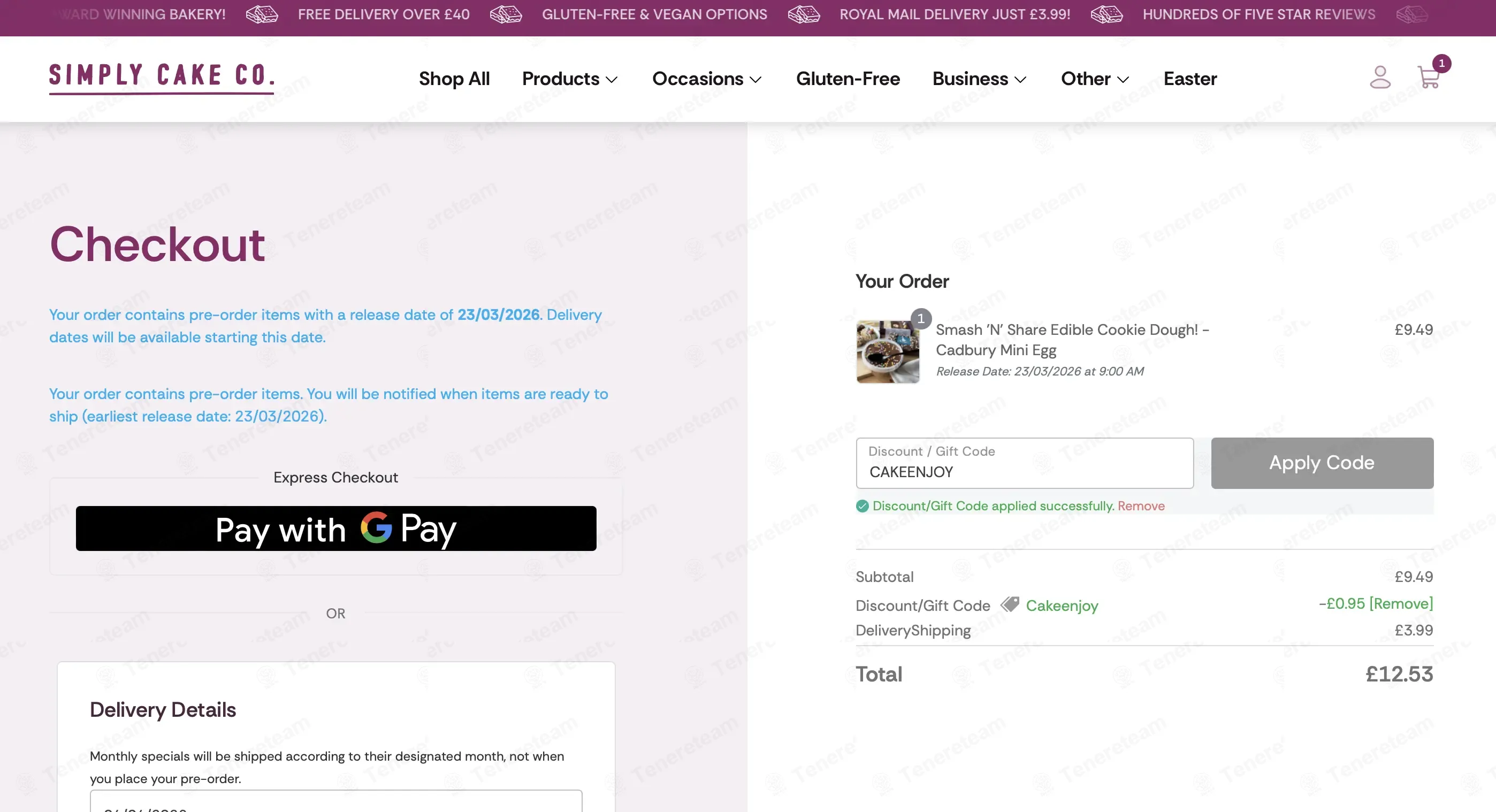Image resolution: width=1496 pixels, height=812 pixels.
Task: Open the shopping cart icon
Action: click(1429, 78)
